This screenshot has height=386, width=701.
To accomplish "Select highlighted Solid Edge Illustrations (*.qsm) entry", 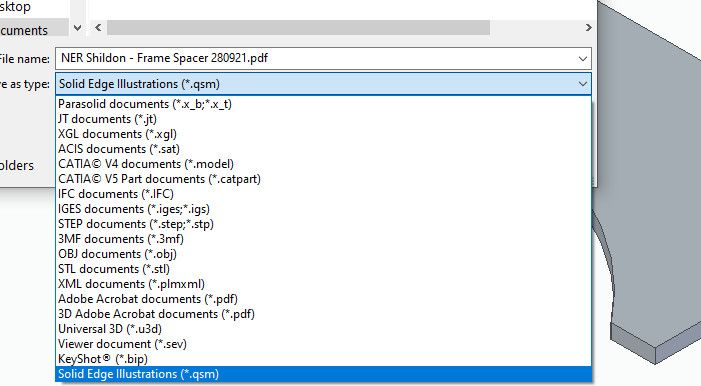I will 323,374.
